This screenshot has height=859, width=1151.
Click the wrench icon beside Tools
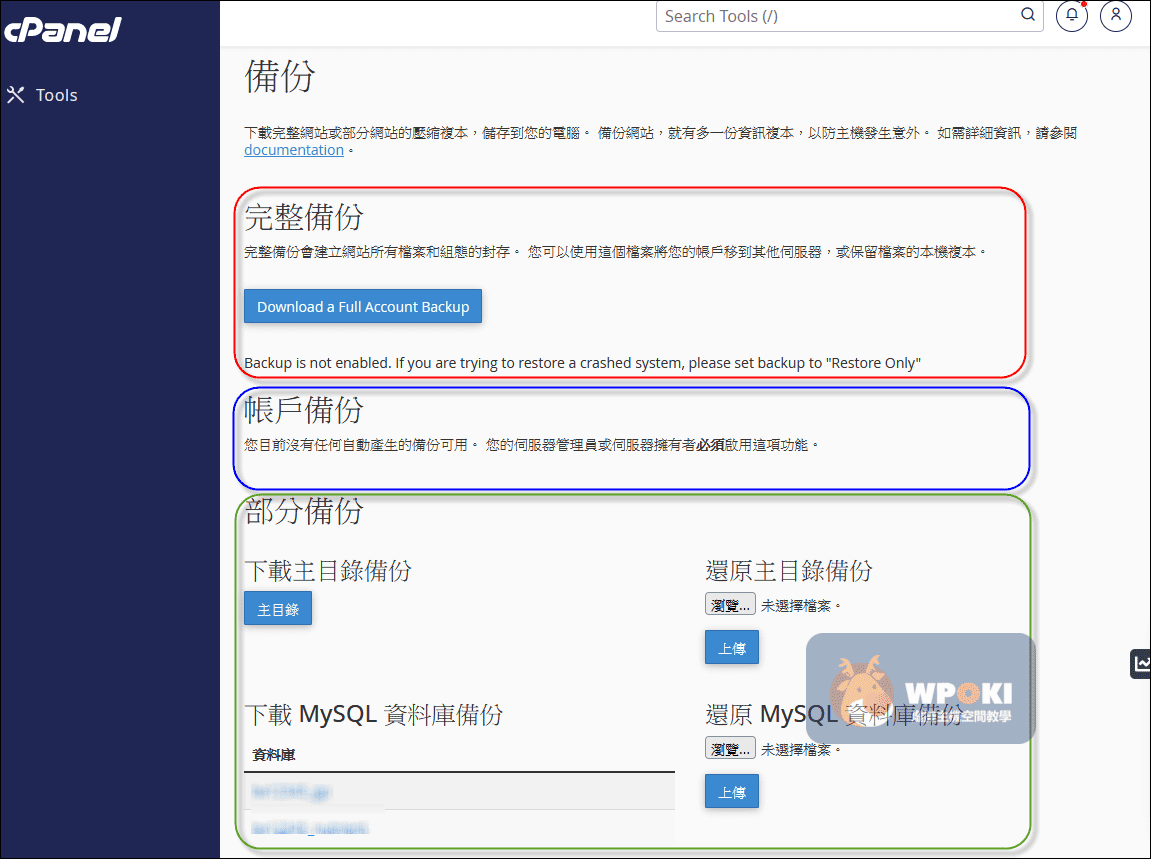click(x=15, y=95)
